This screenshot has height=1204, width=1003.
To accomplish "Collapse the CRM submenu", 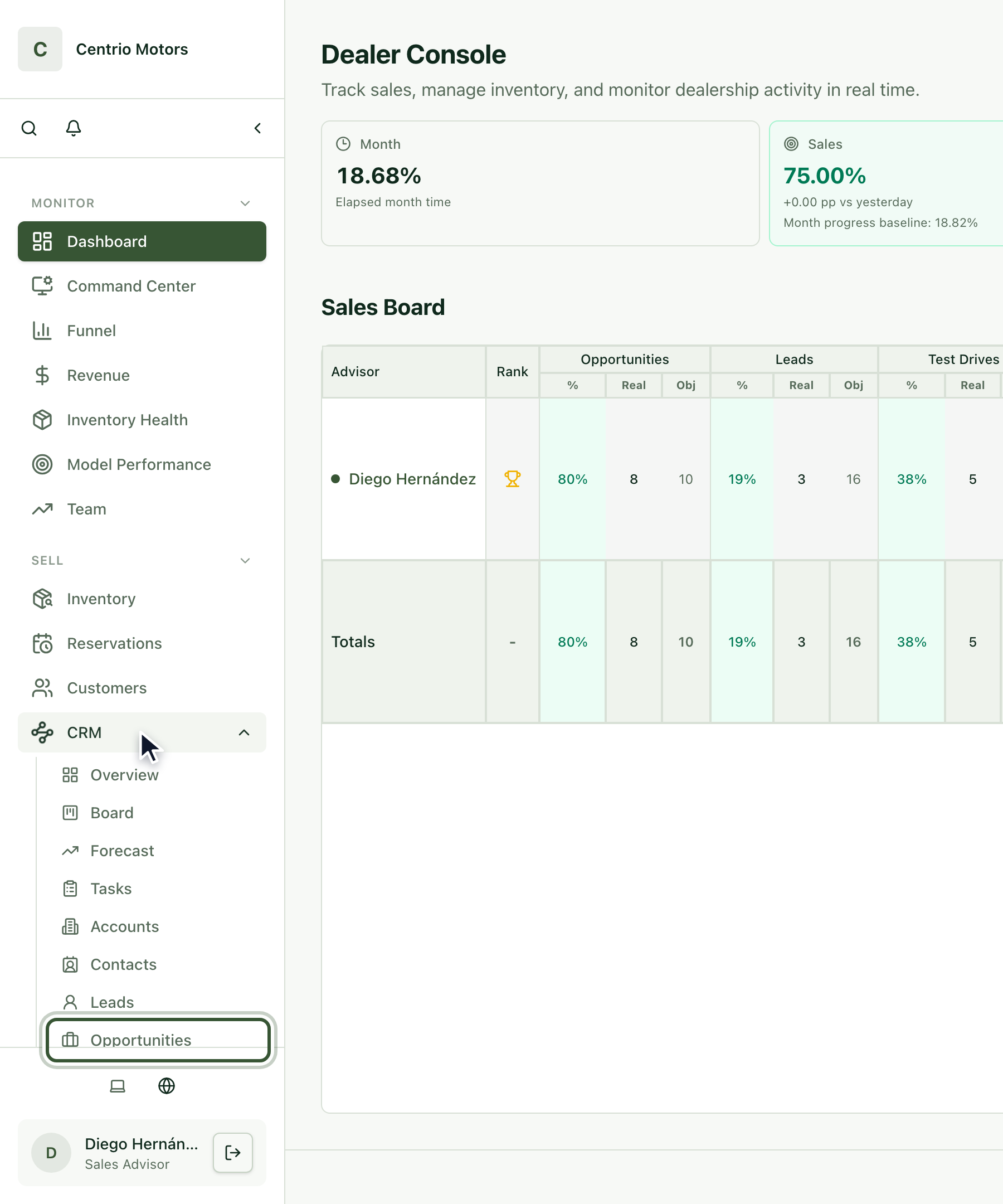I will 244,732.
